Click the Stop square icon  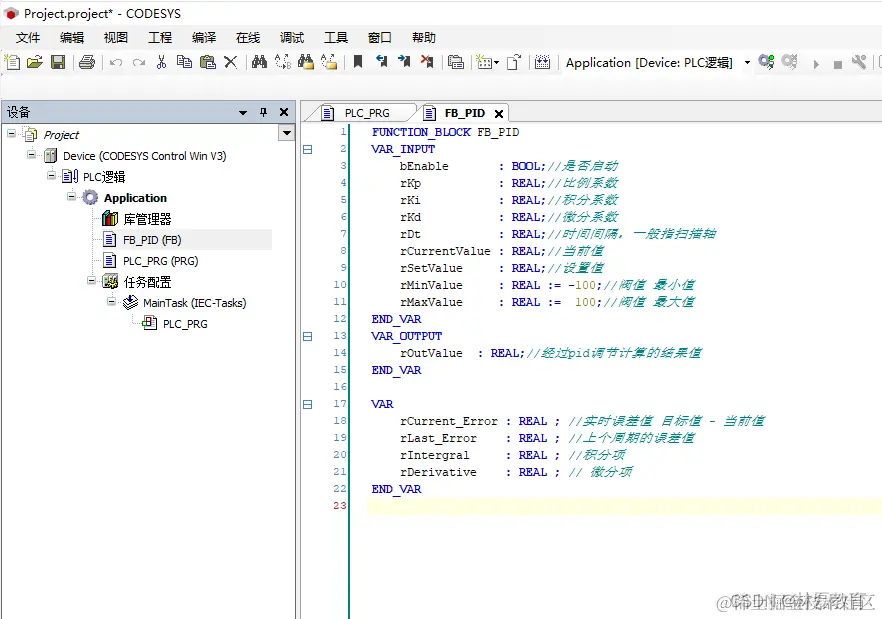(838, 65)
